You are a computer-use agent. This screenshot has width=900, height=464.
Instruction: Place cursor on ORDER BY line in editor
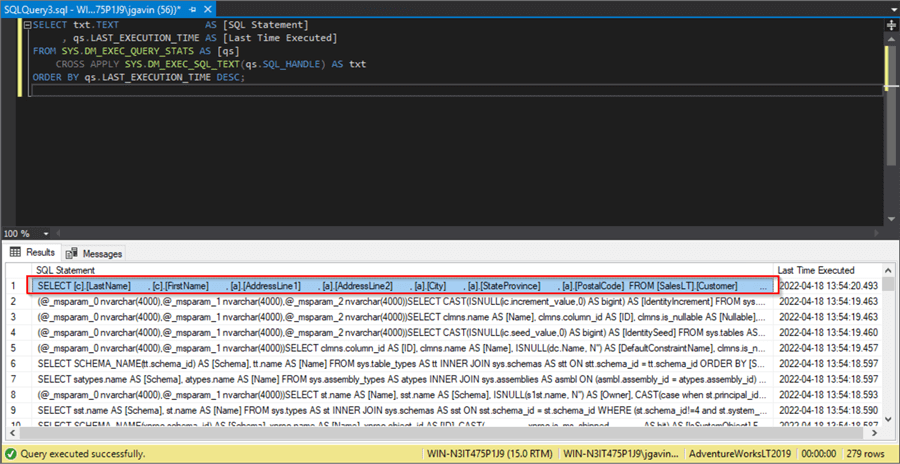point(138,78)
